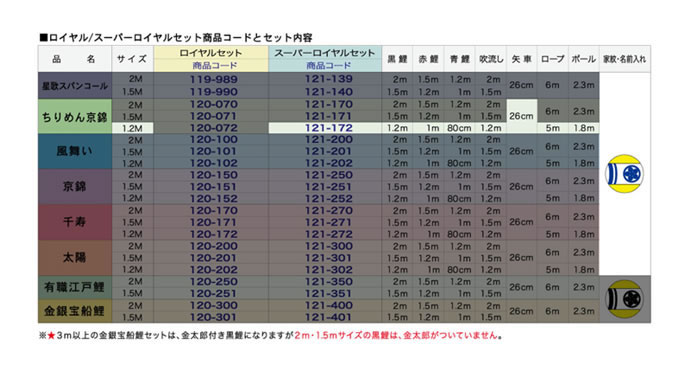The image size is (690, 370).
Task: Select the 青鯉 column header
Action: (x=460, y=59)
